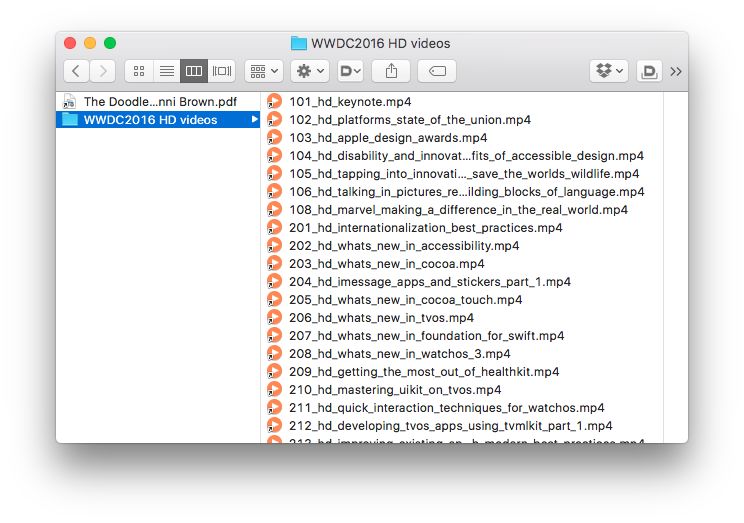Show hidden toolbar items via double chevron

coord(676,72)
